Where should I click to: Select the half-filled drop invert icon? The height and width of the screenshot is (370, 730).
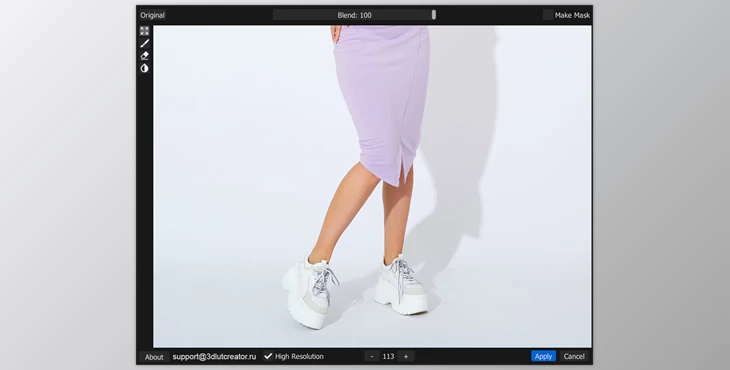[x=144, y=68]
